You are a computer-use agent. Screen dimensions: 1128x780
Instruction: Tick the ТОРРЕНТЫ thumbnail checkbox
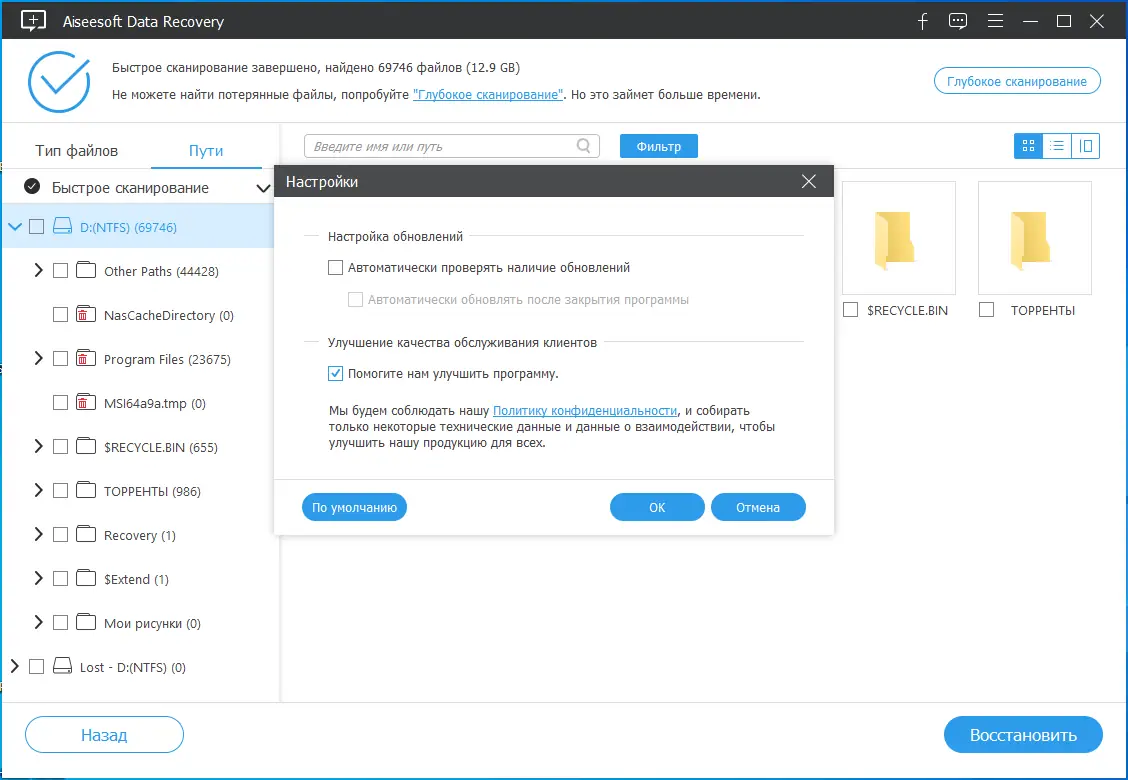986,309
